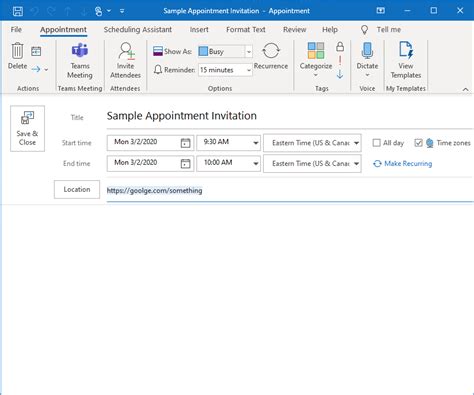Open the 10:00 AM end time dropdown

point(256,164)
